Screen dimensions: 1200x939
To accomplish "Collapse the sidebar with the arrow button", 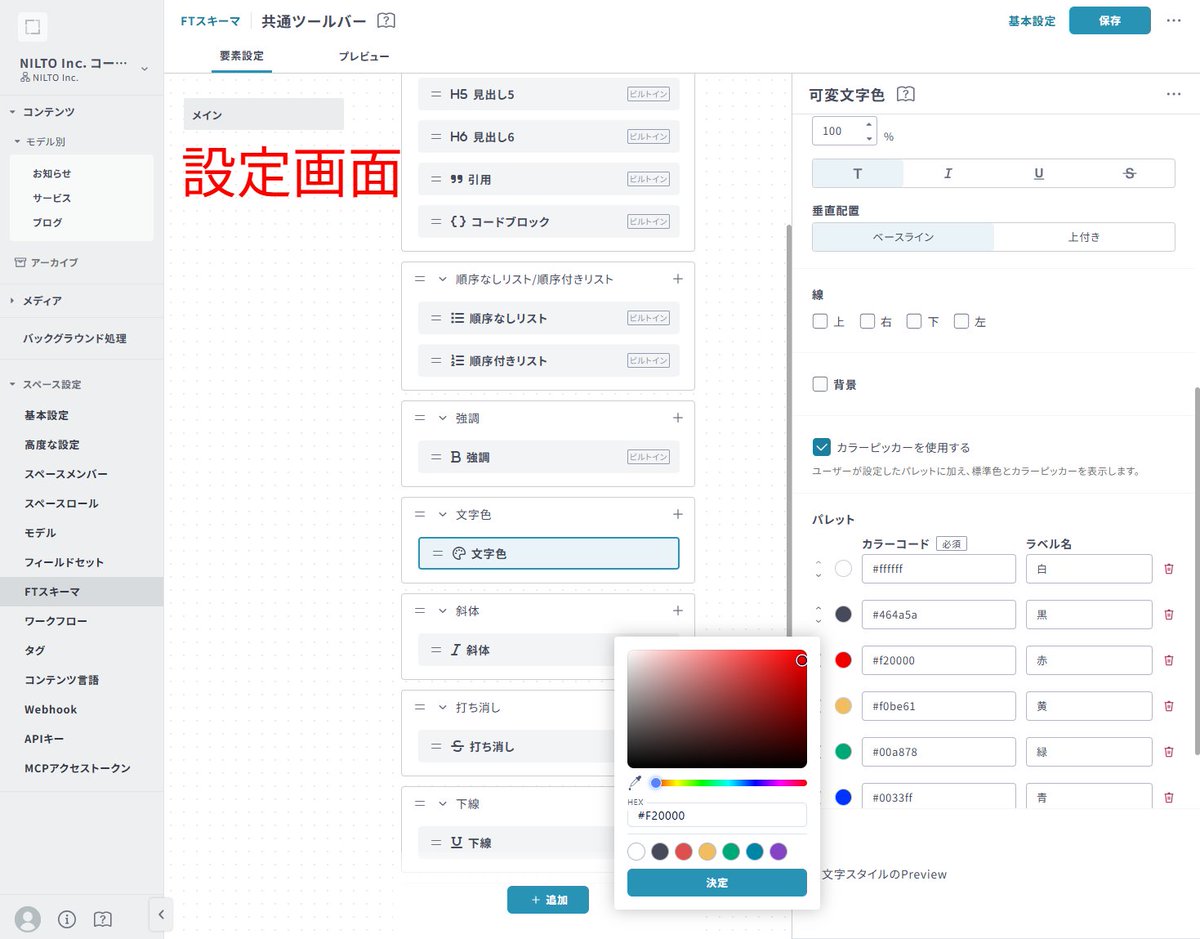I will click(x=160, y=914).
